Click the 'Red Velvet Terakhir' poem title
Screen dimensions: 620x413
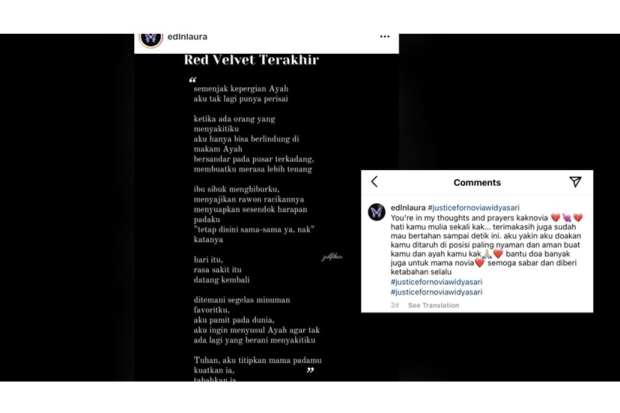251,60
